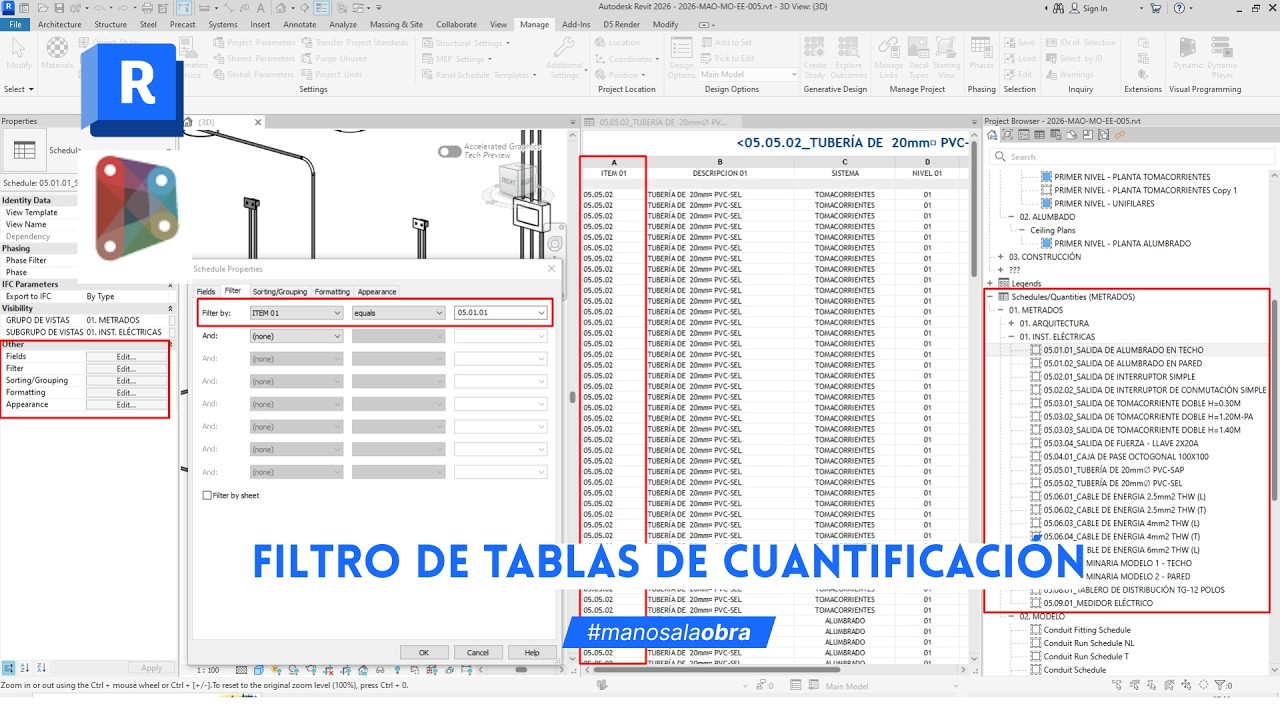Open Explore Outcomes tool
1280x720 pixels.
[849, 58]
